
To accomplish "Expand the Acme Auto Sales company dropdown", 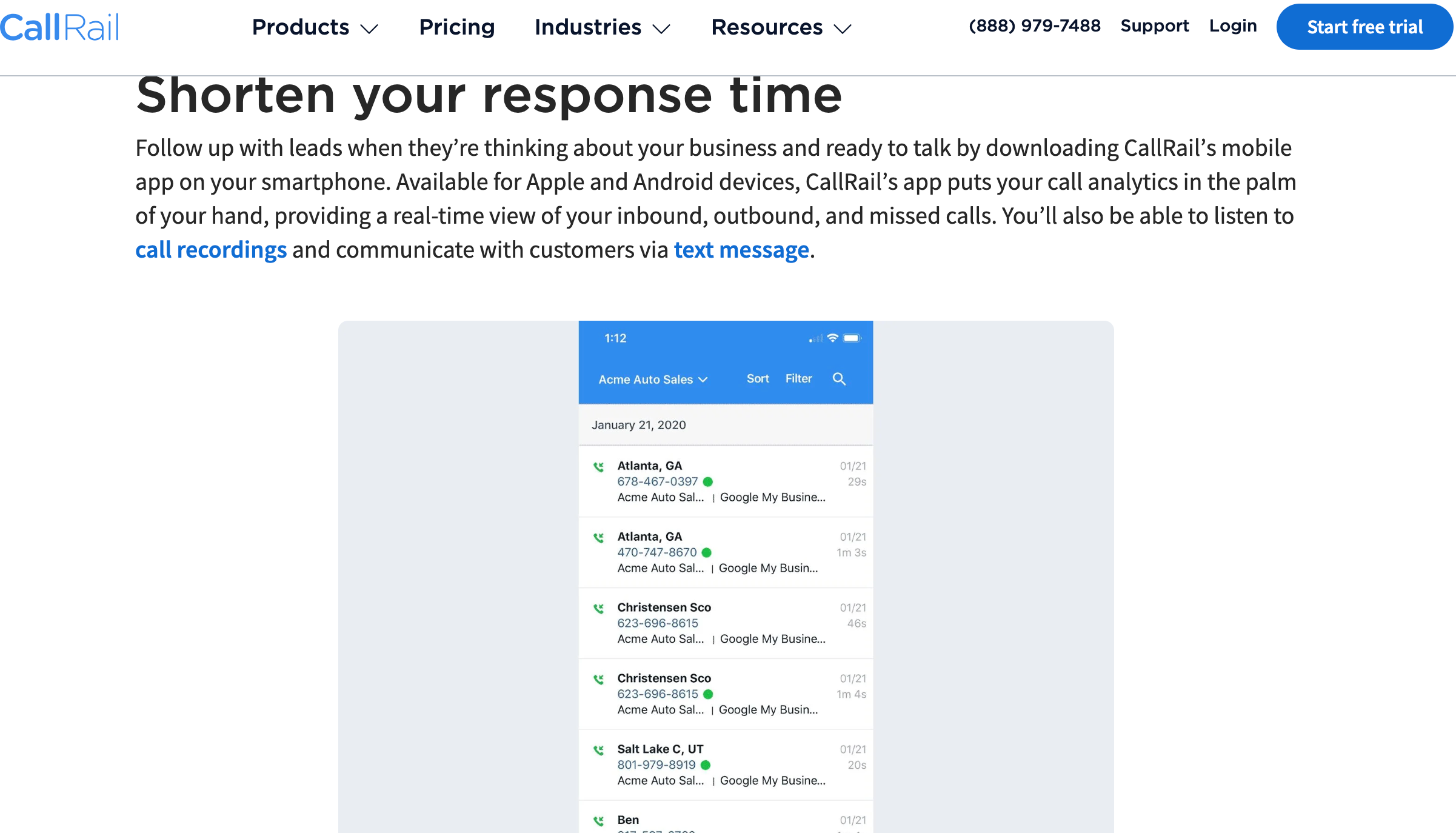I will [652, 378].
